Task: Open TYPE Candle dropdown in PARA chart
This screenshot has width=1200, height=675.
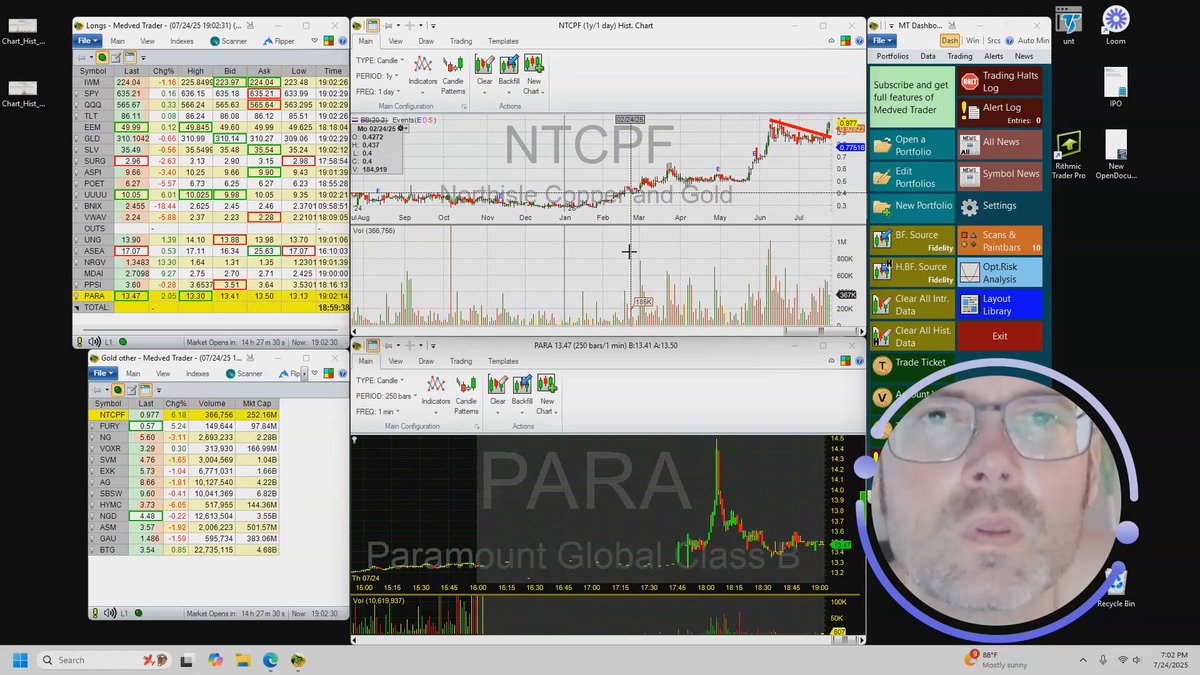Action: 381,381
